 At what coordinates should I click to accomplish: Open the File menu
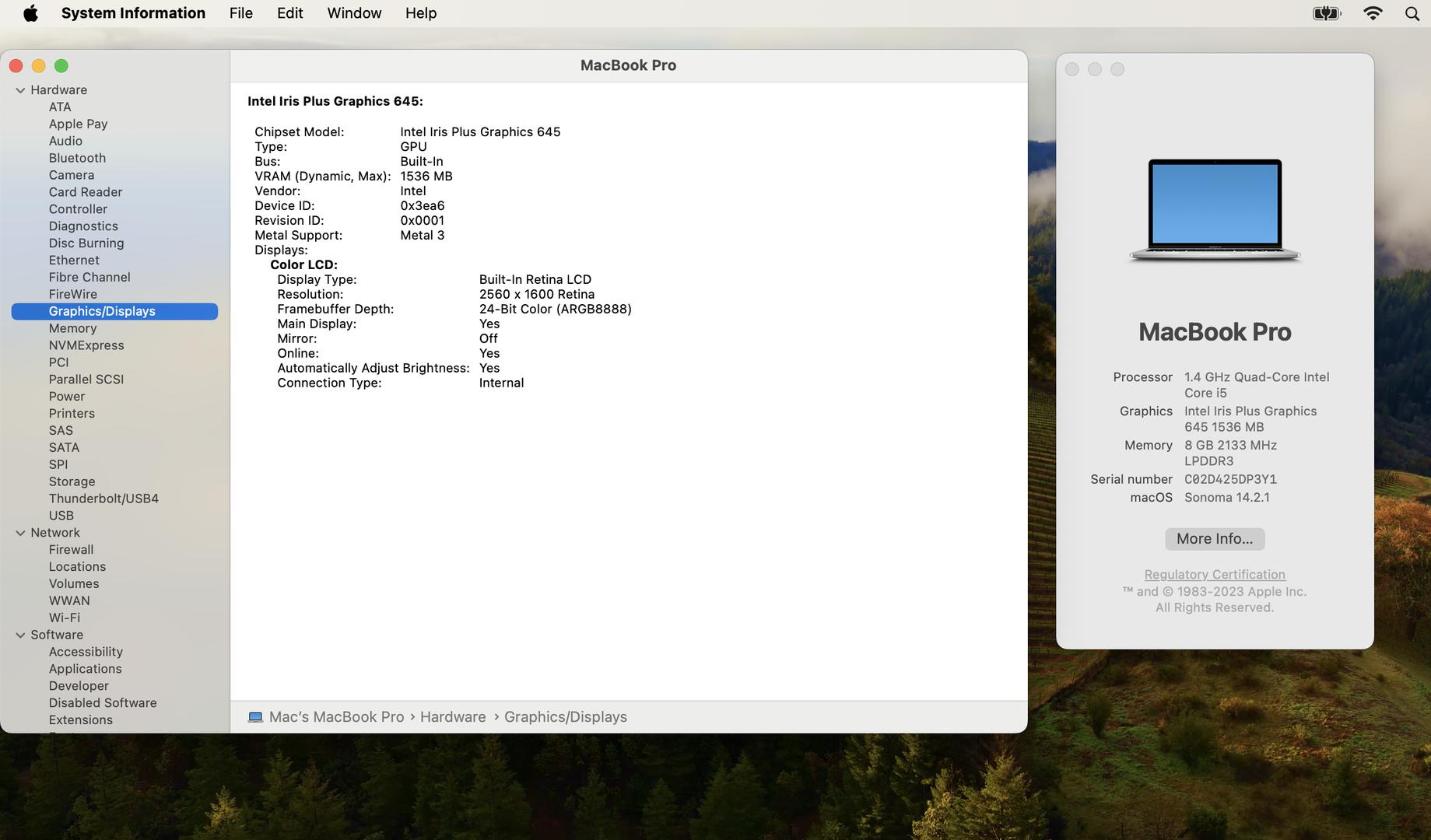coord(240,13)
